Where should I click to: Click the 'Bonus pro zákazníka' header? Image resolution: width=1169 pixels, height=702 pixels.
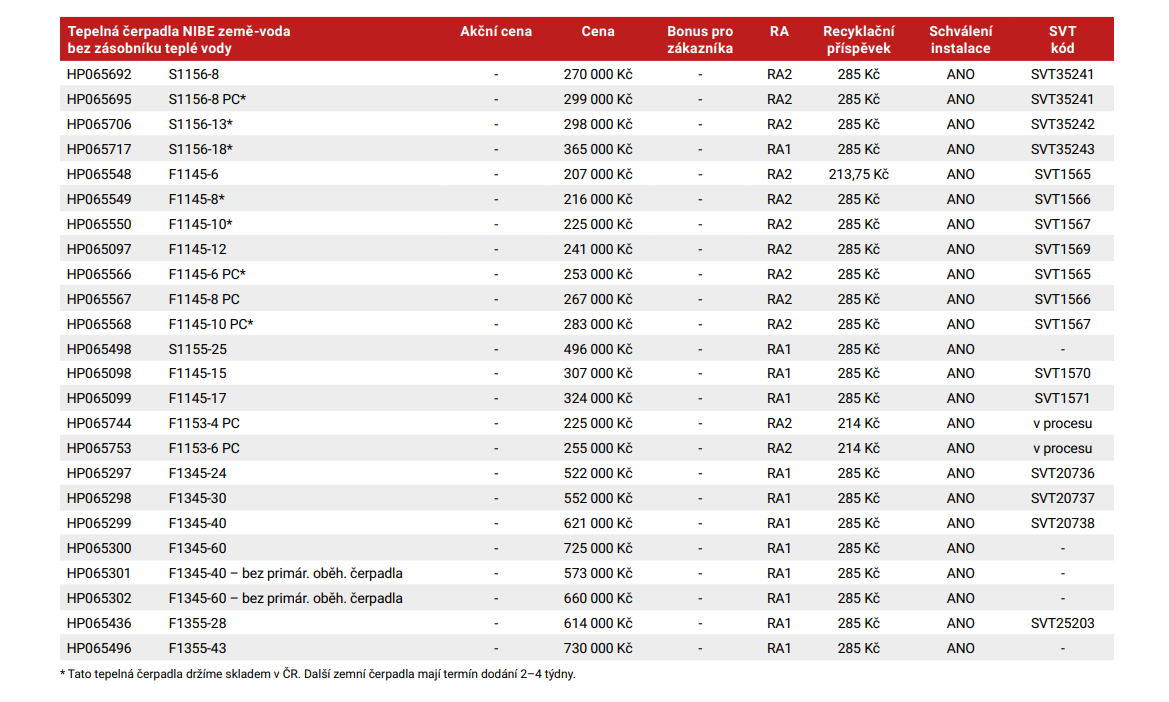click(700, 39)
